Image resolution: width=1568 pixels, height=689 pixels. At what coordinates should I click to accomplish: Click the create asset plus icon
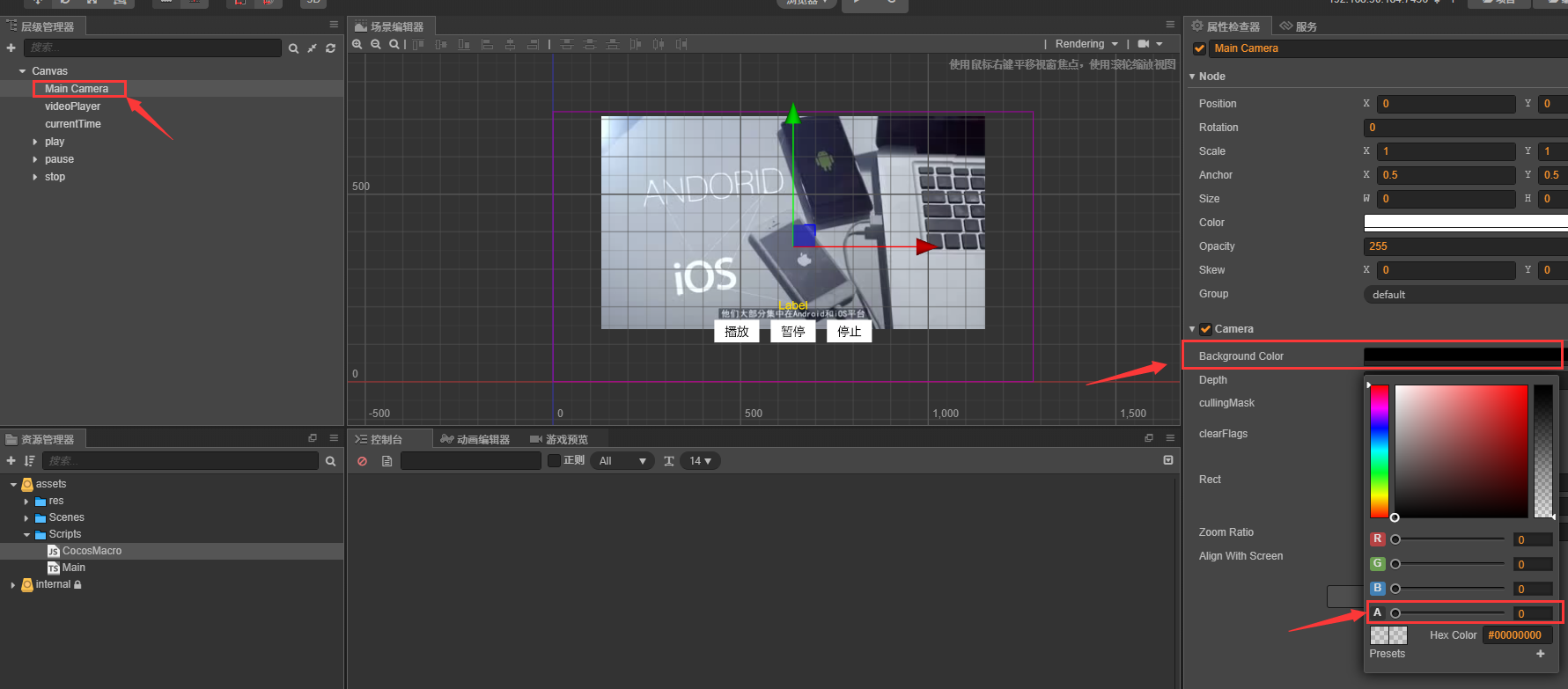click(11, 461)
